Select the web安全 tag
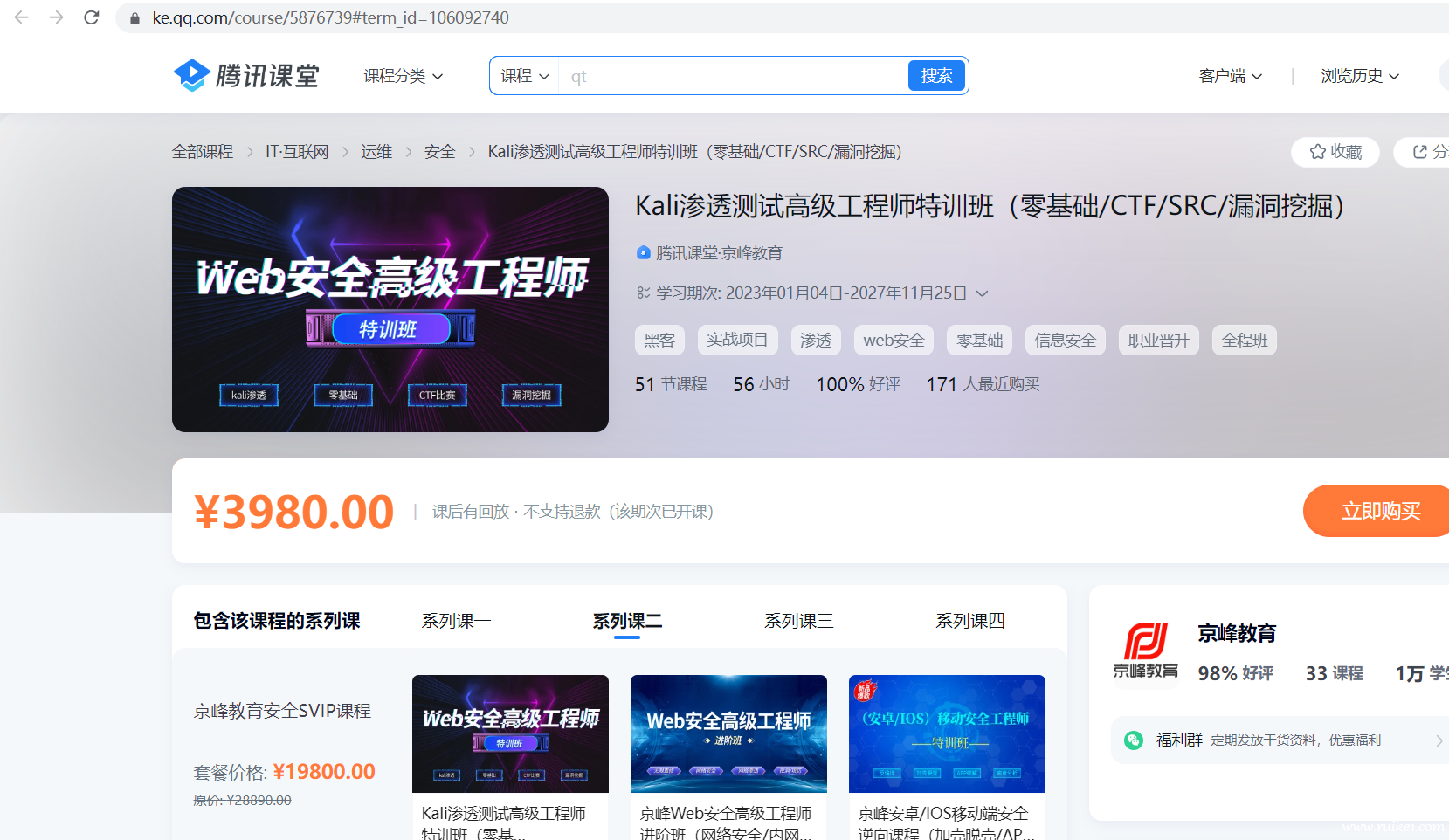1449x840 pixels. tap(894, 340)
